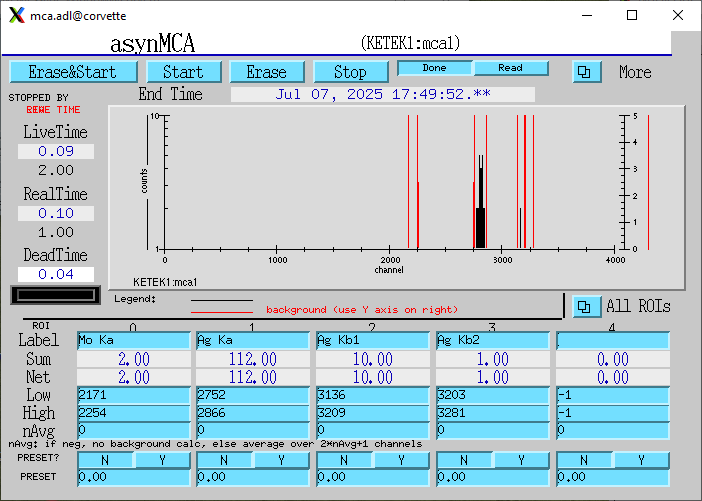Click the LiveTime elapsed value 0.09
The width and height of the screenshot is (702, 501).
point(56,151)
